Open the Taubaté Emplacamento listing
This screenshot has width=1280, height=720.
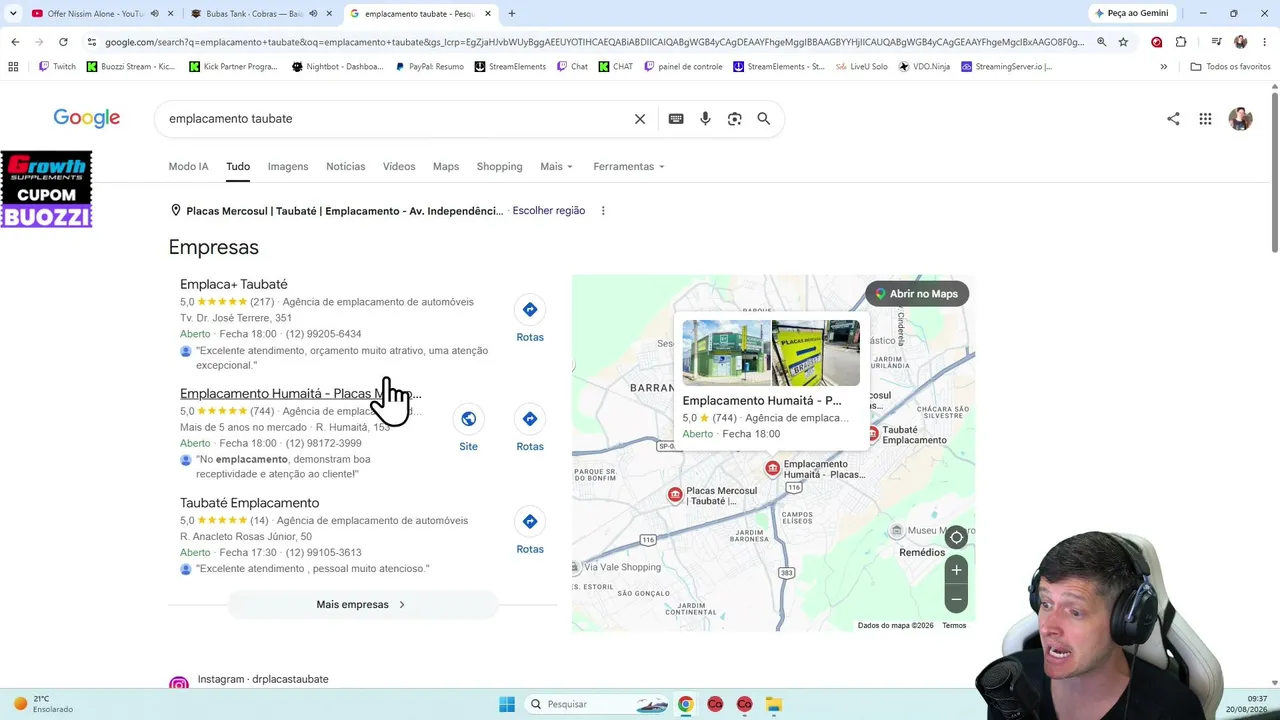(250, 503)
